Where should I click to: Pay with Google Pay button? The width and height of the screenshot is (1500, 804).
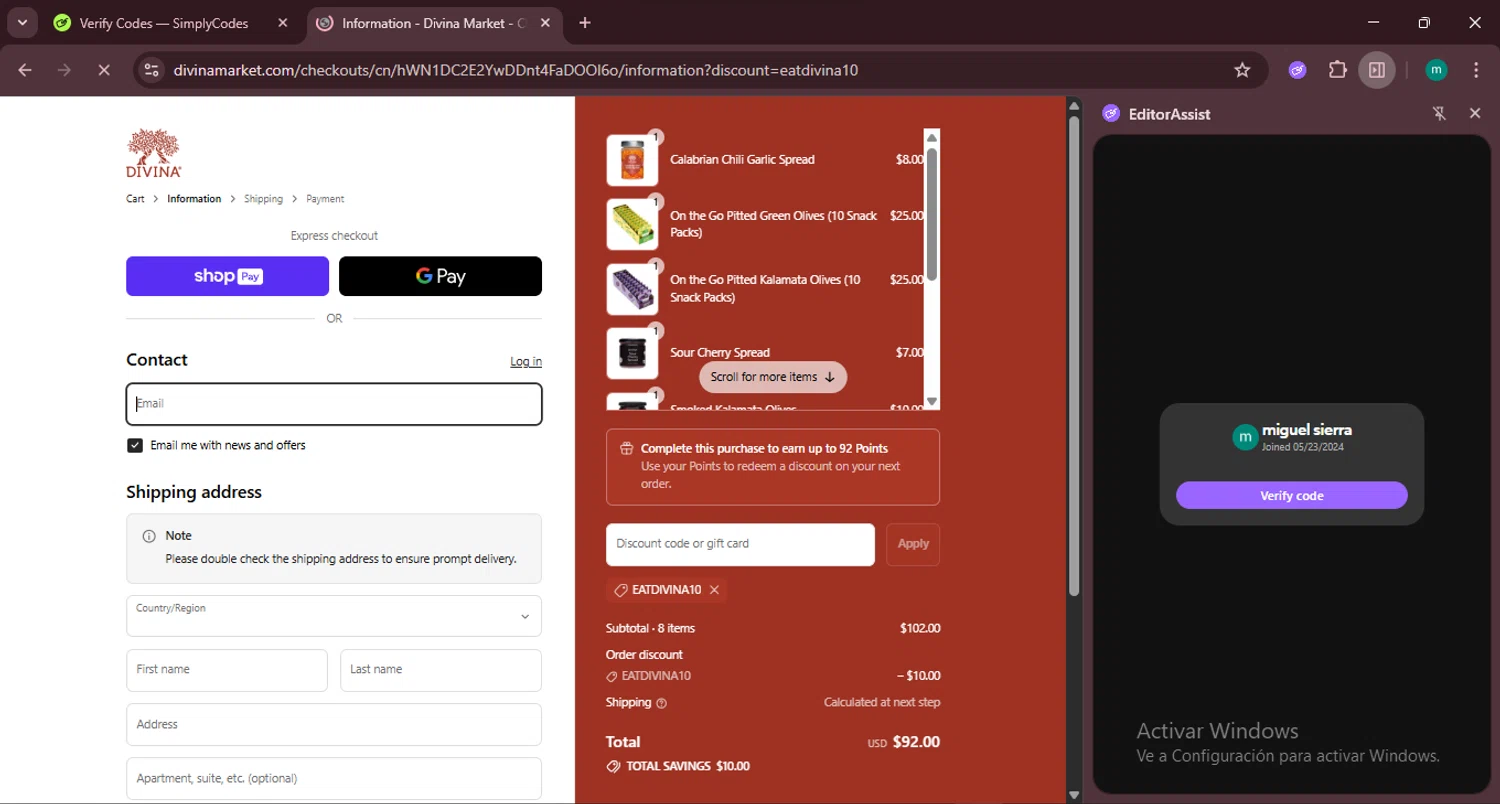click(x=440, y=276)
